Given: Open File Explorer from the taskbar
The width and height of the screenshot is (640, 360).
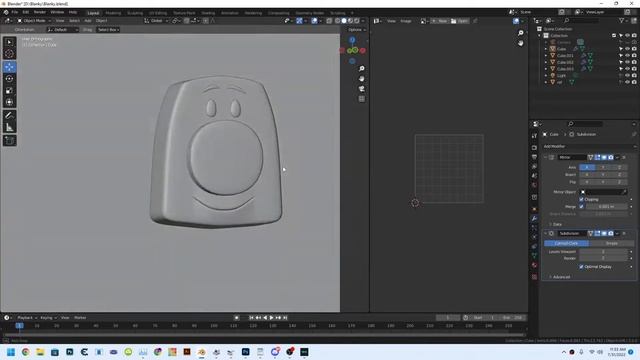Looking at the screenshot, I should [x=40, y=352].
